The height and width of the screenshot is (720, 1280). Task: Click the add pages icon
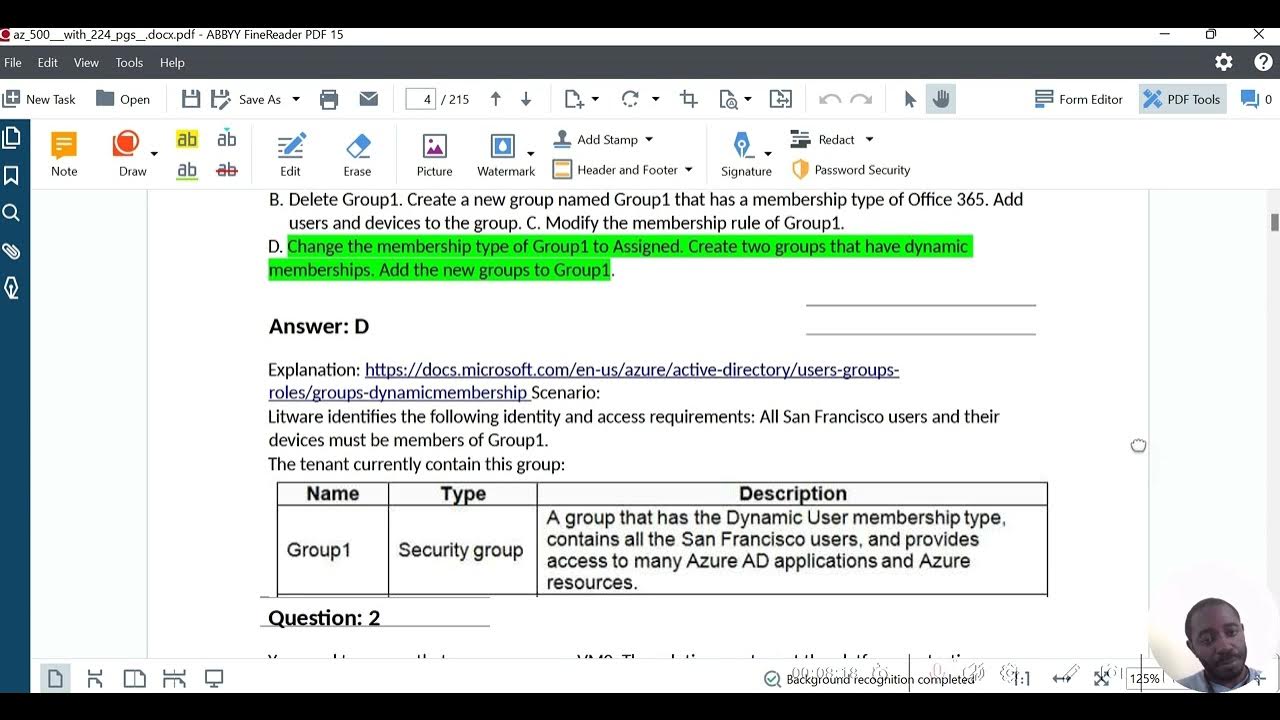point(574,99)
